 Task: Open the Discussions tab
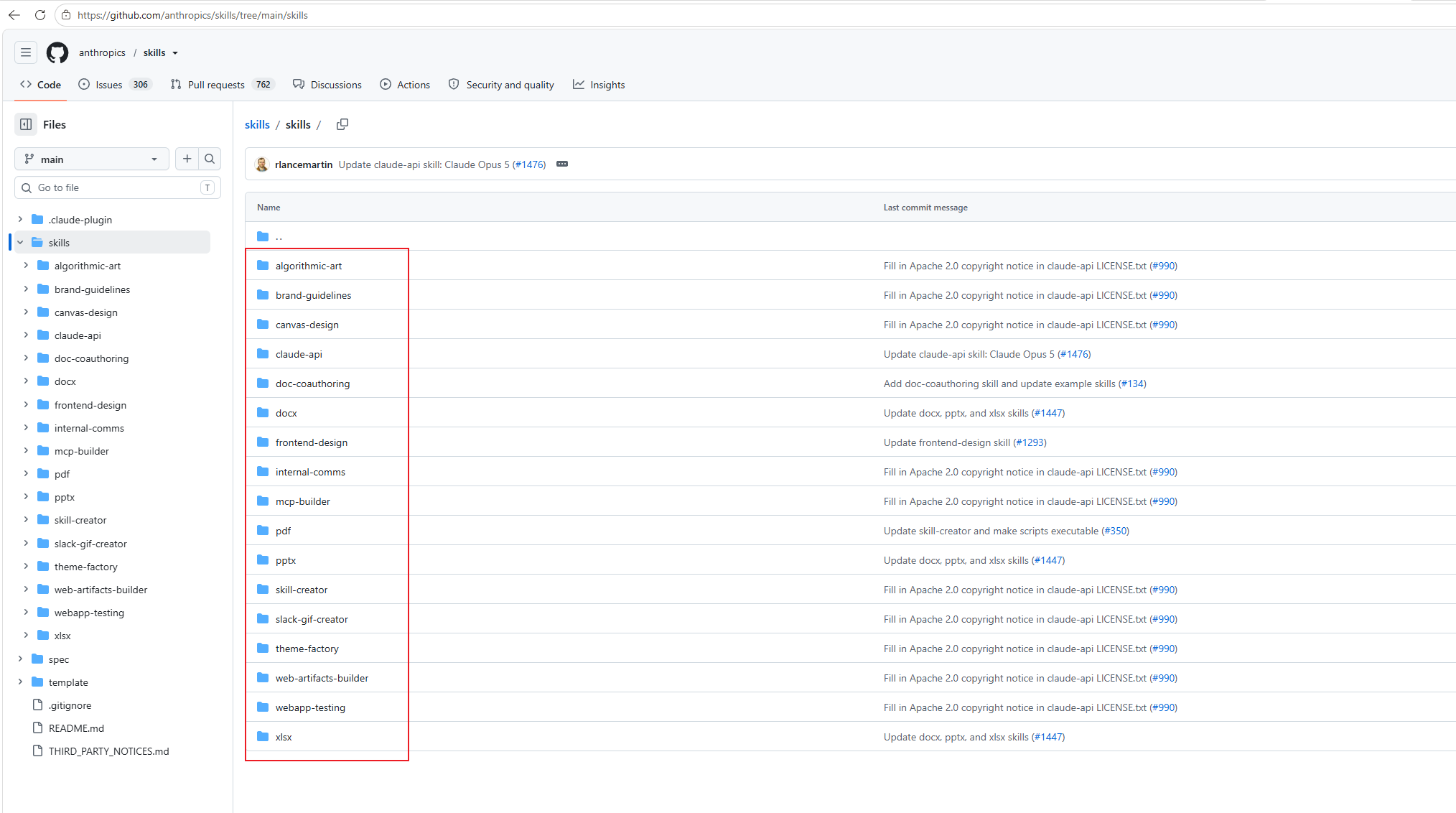coord(327,85)
